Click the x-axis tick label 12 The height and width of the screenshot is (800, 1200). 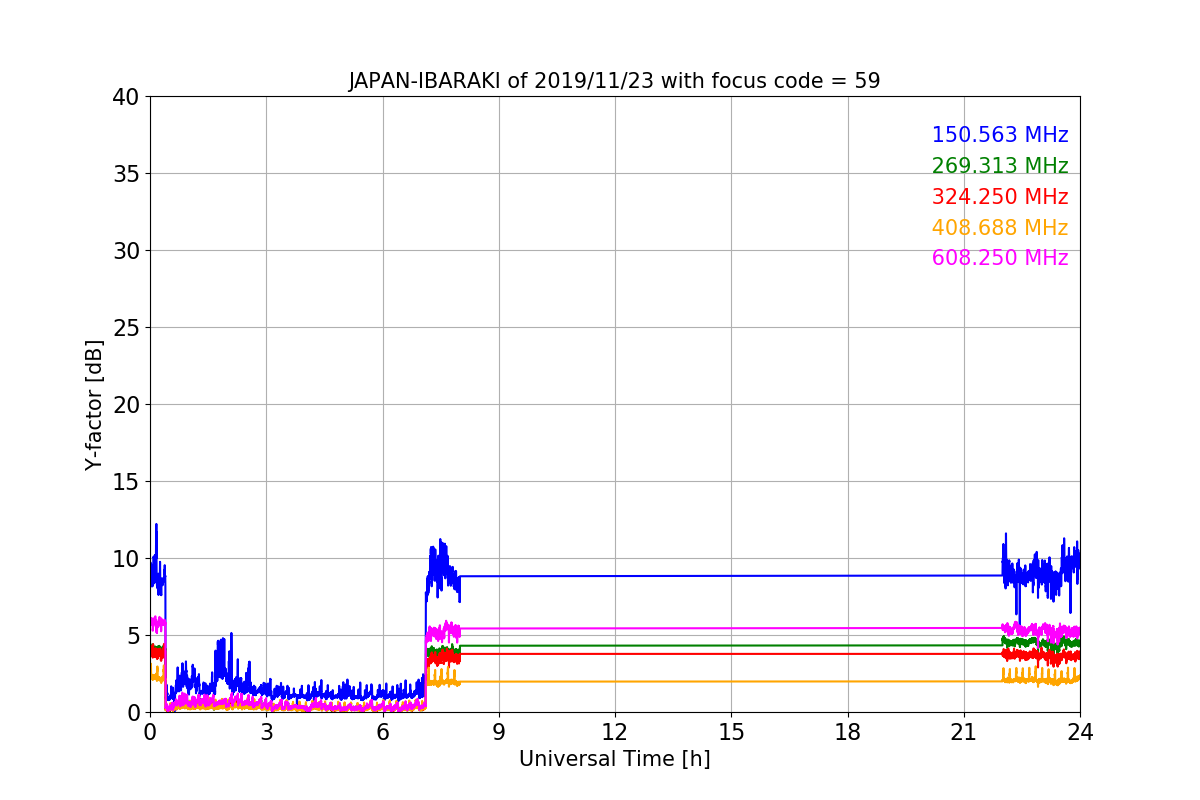pyautogui.click(x=615, y=732)
